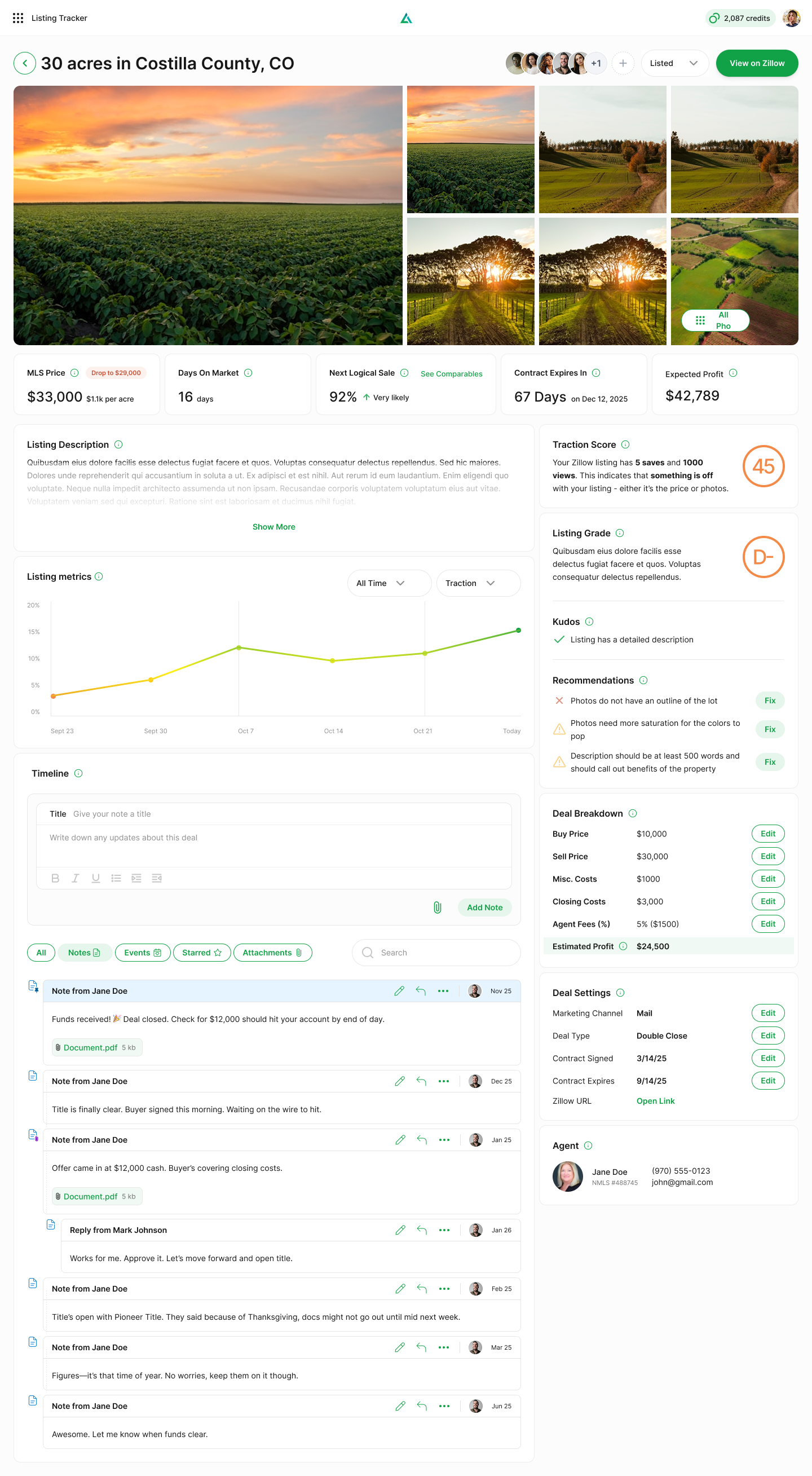Edit the Nov 25 note with pencil

pos(399,992)
